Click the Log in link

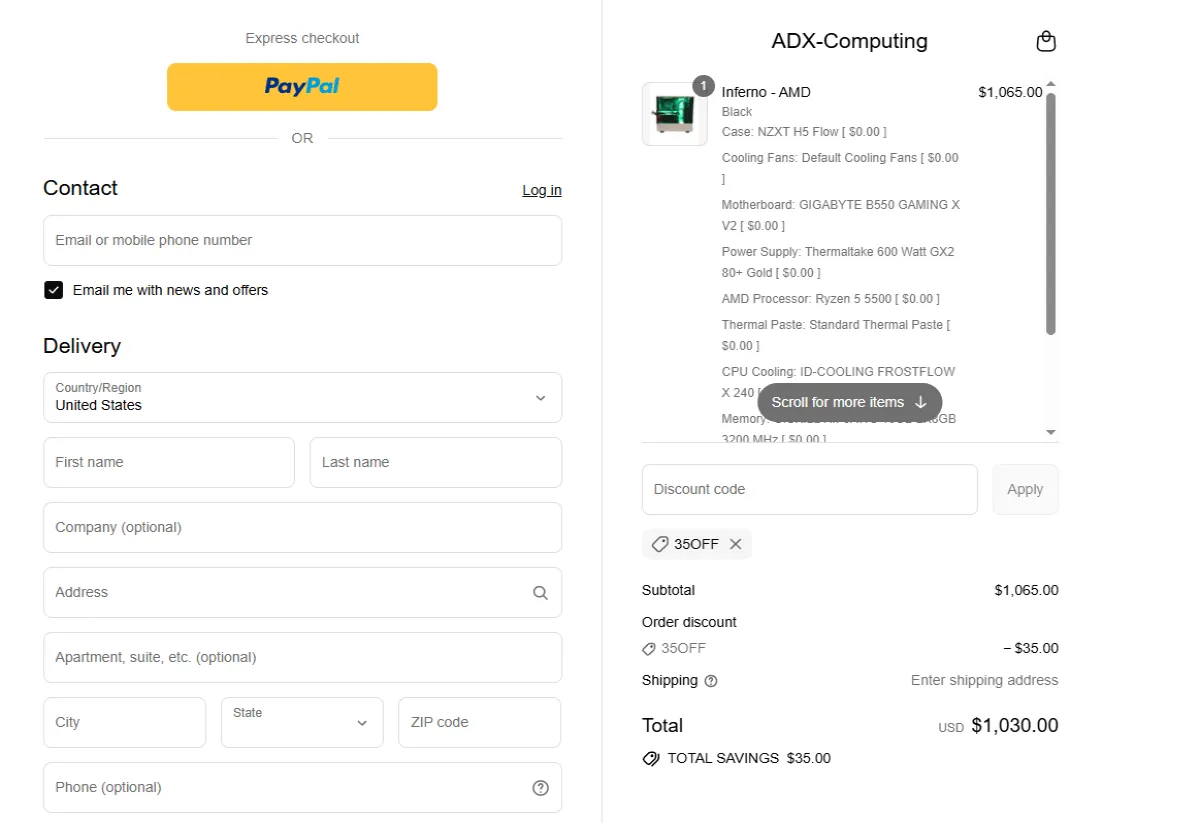click(x=542, y=190)
